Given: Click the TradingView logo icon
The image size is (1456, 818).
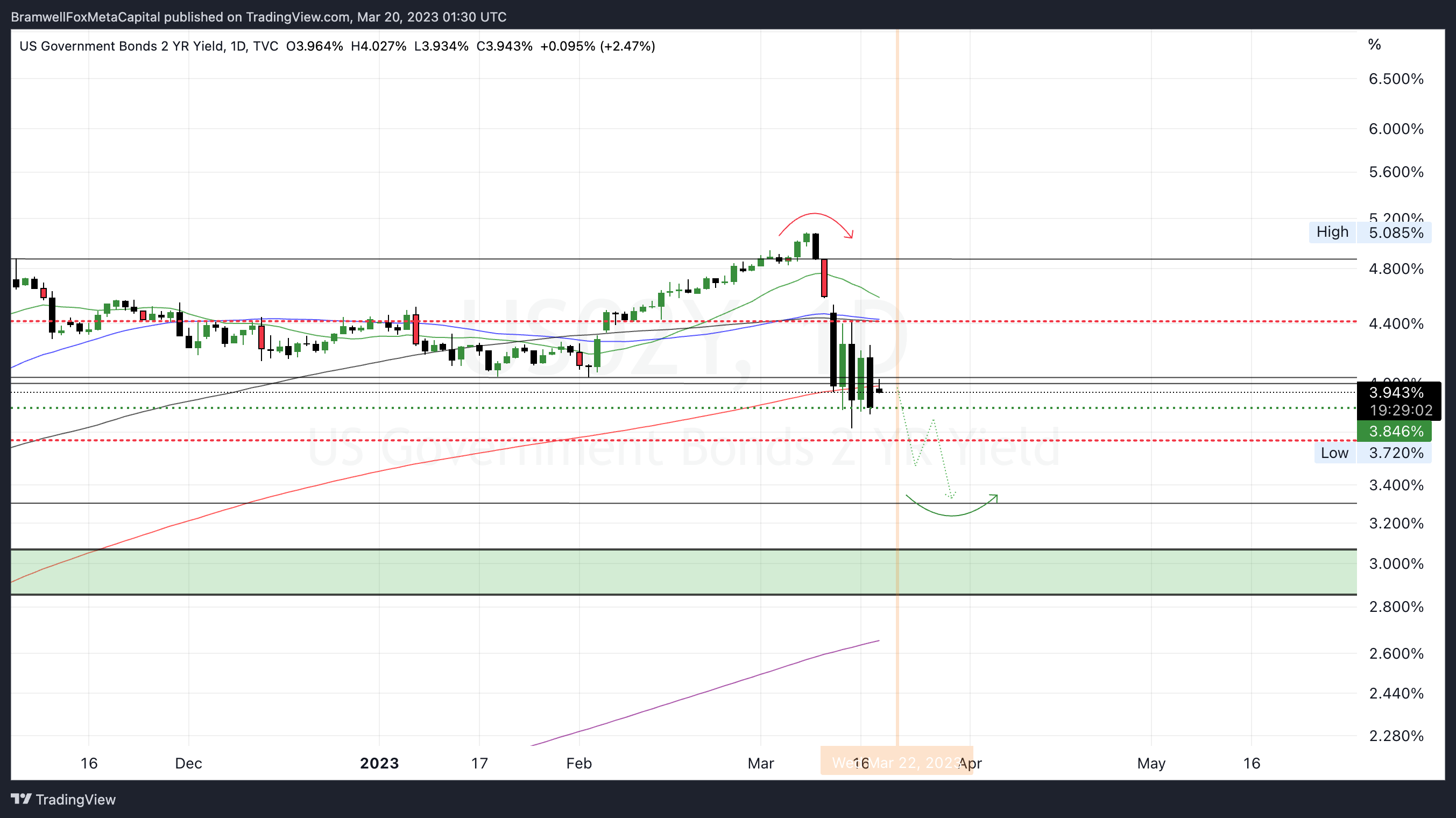Looking at the screenshot, I should (x=22, y=799).
